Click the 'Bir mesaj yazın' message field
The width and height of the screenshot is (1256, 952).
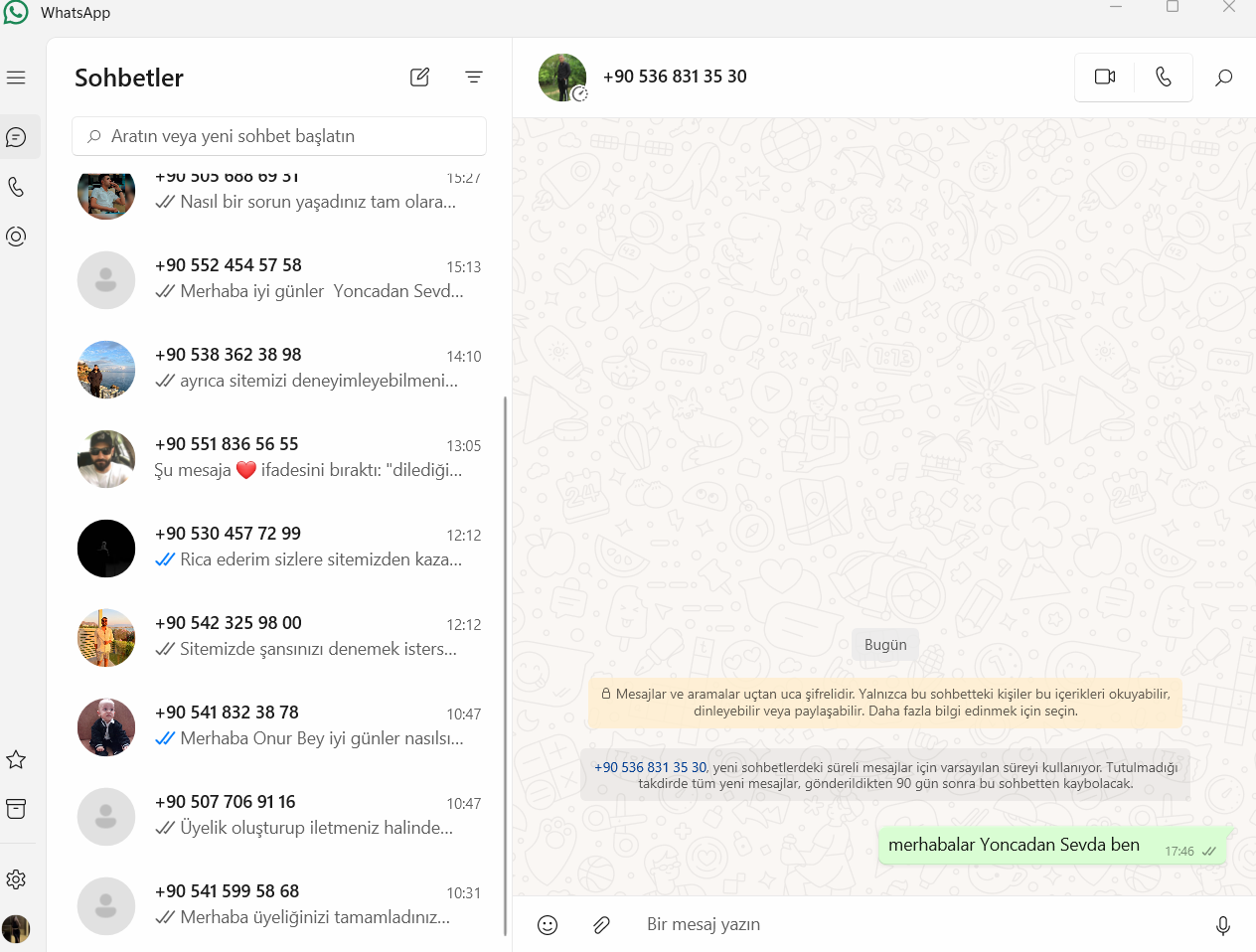click(915, 924)
